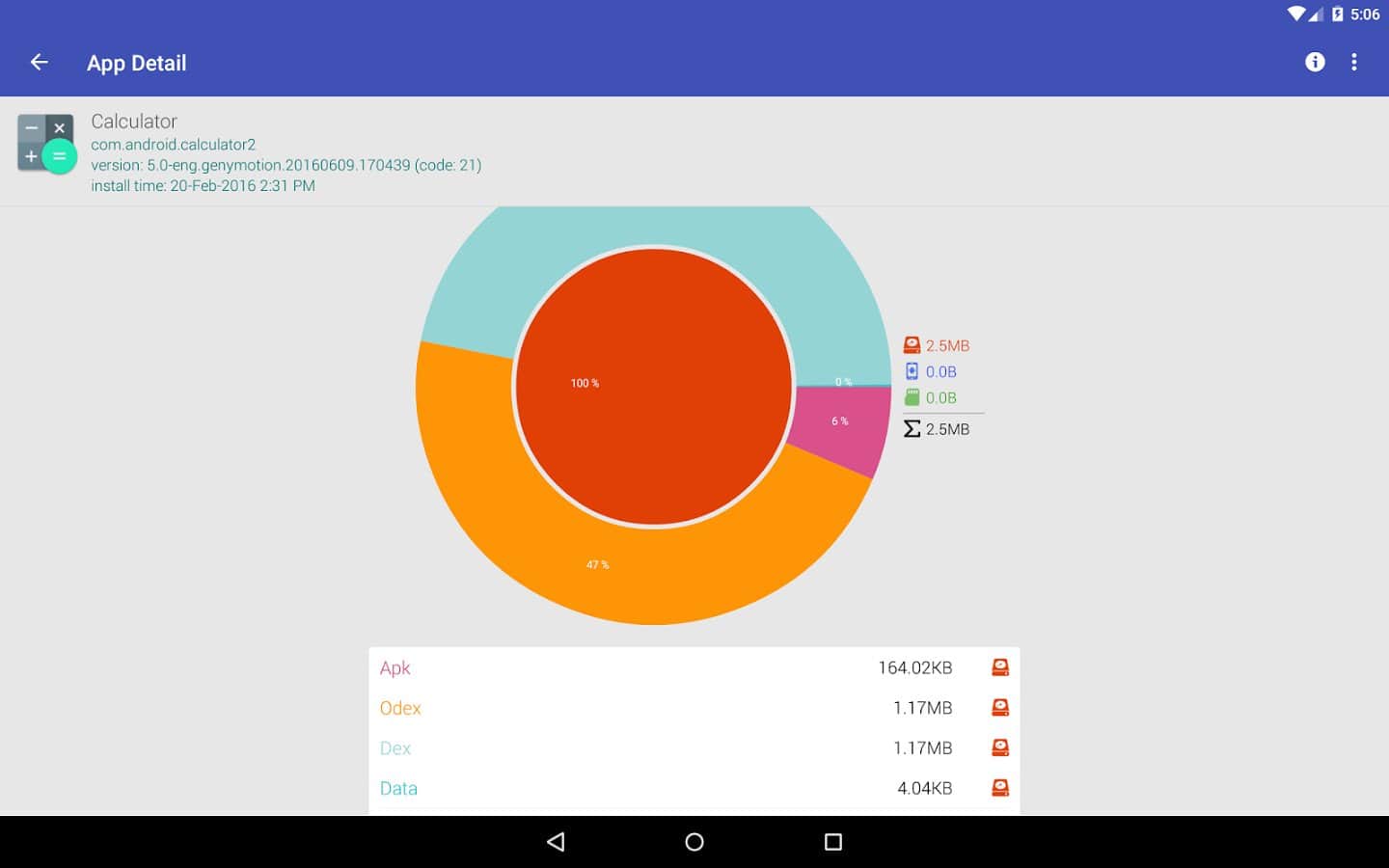Tap storage icon in the Dex row
Screen dimensions: 1389x868
[1000, 747]
